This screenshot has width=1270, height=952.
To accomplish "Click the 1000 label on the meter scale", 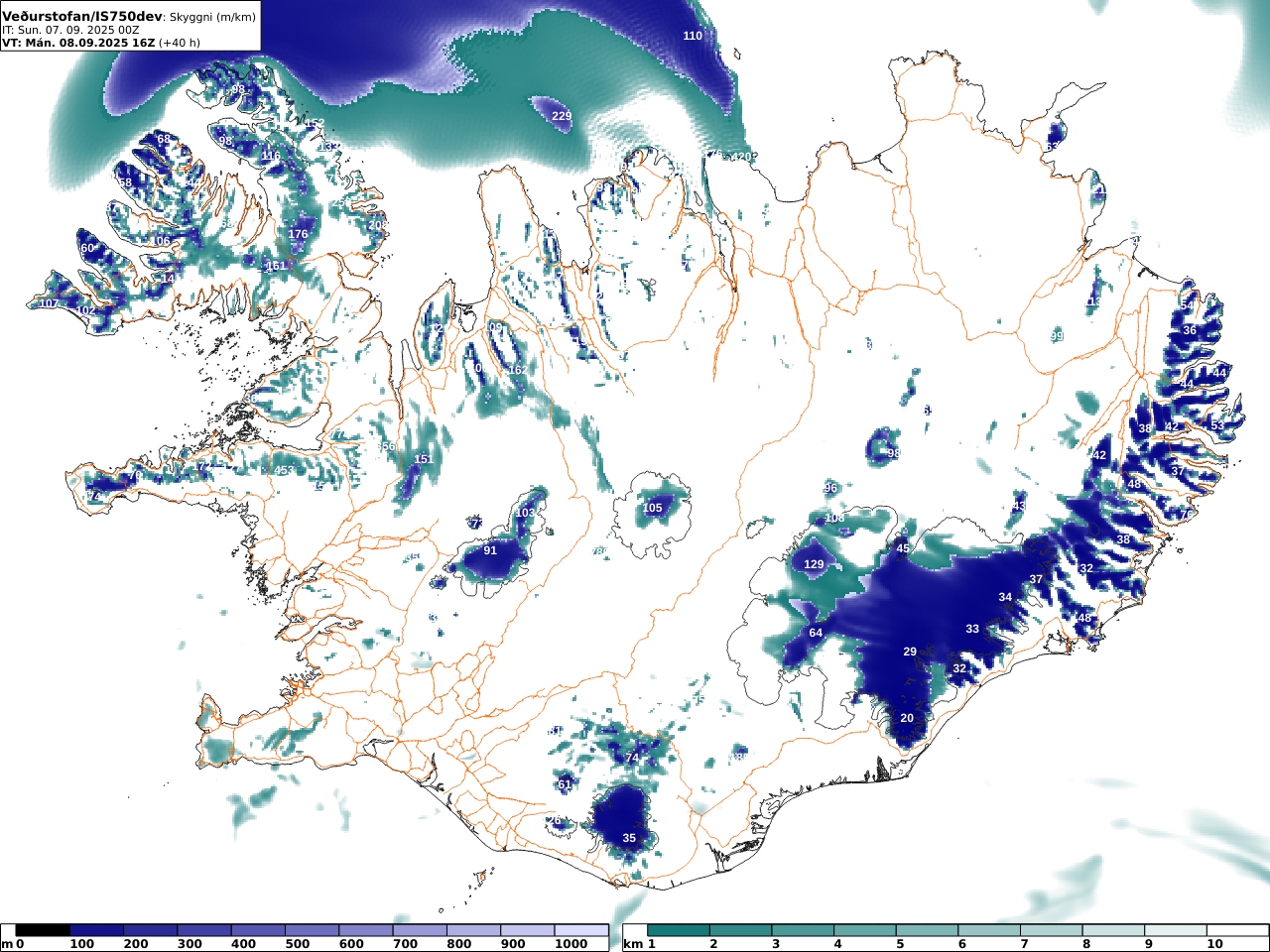I will coord(571,944).
